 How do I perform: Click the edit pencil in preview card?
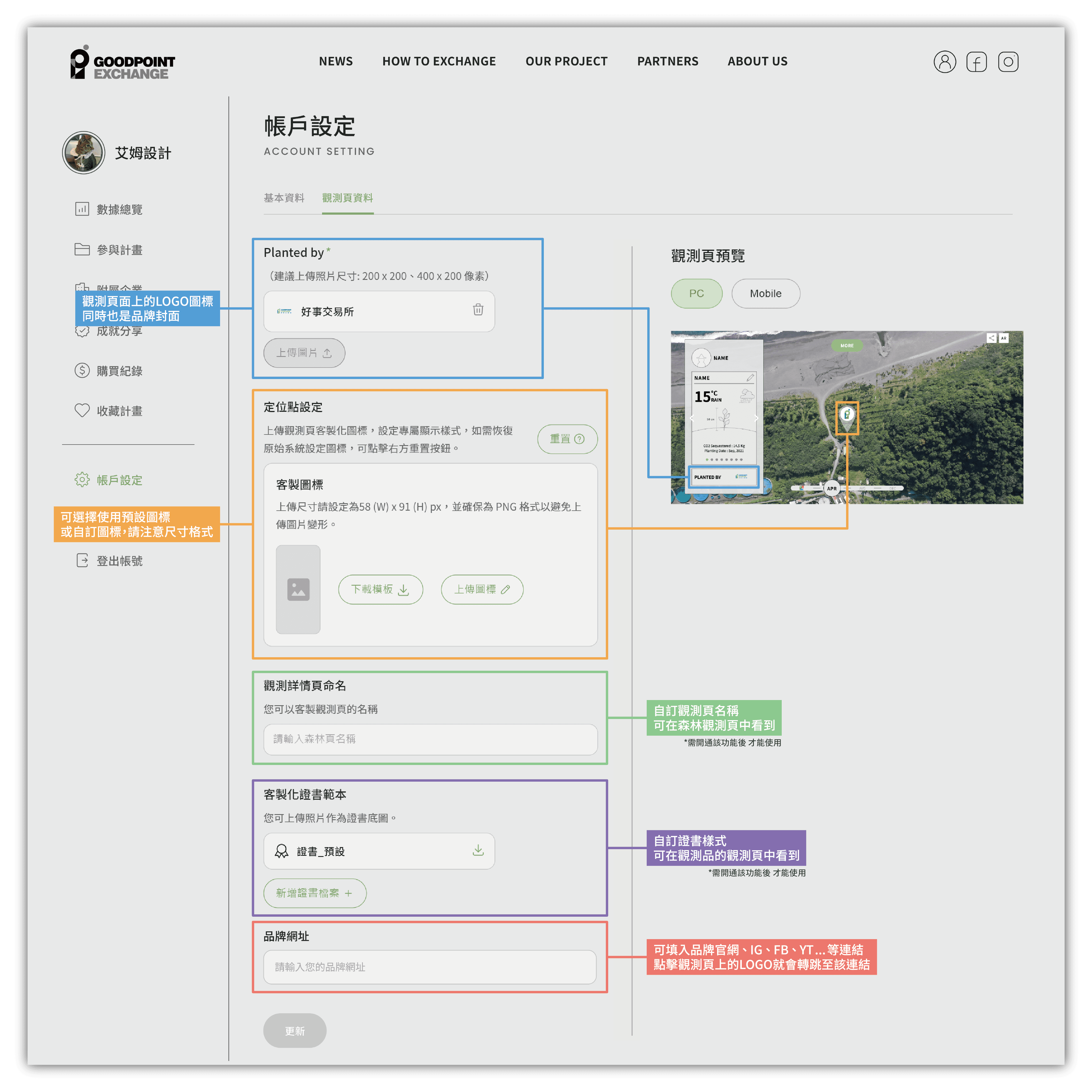(x=750, y=377)
